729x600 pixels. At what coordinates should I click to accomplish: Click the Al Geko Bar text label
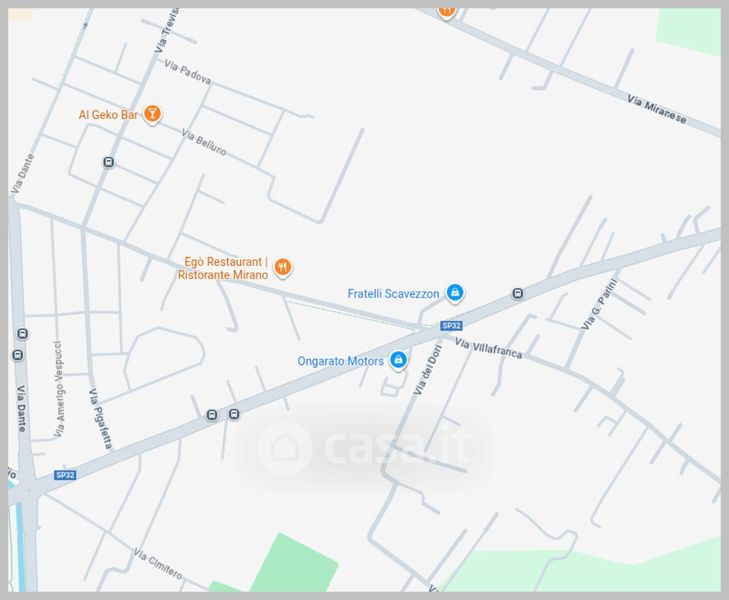click(108, 114)
